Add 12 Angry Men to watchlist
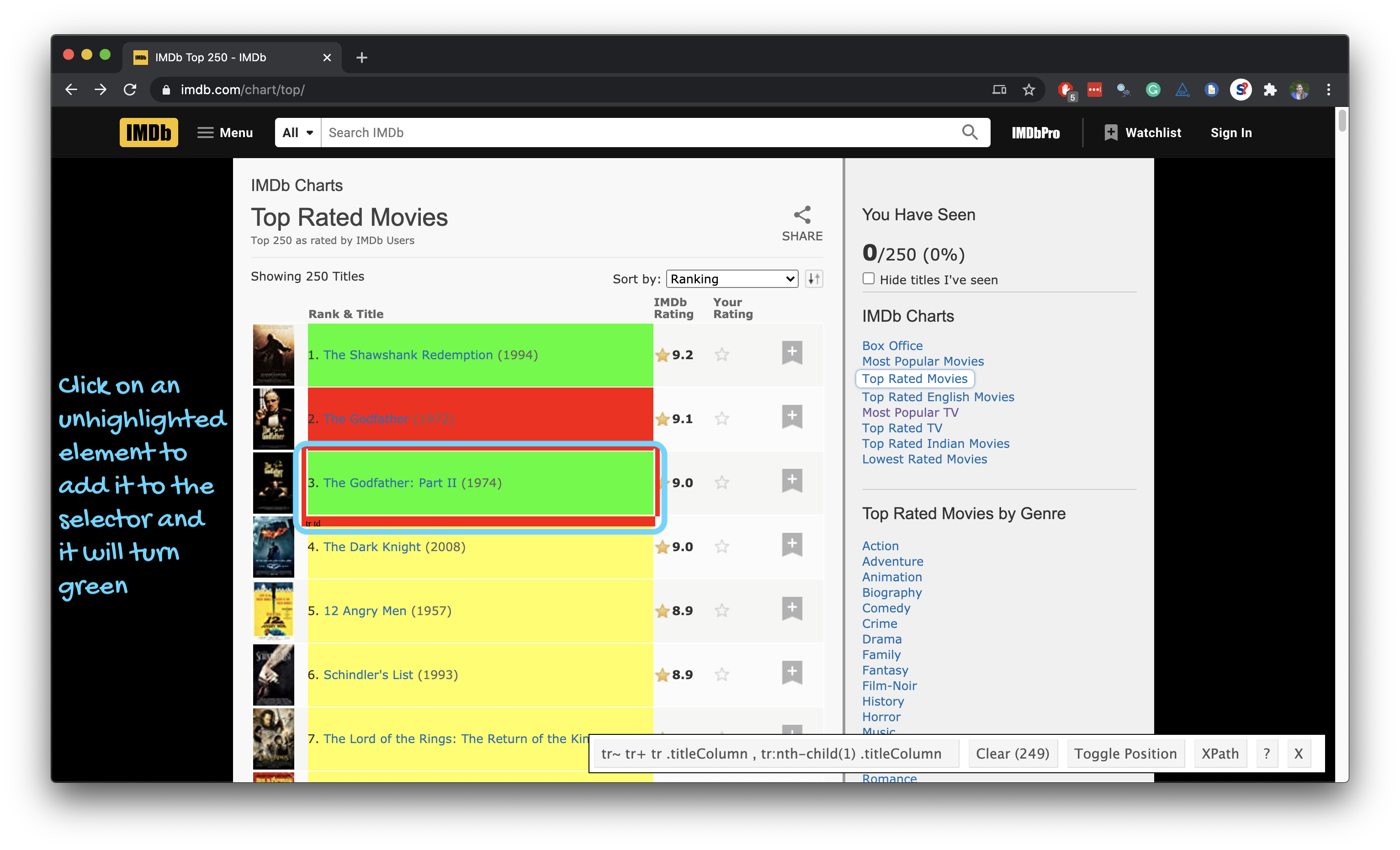 [x=792, y=609]
